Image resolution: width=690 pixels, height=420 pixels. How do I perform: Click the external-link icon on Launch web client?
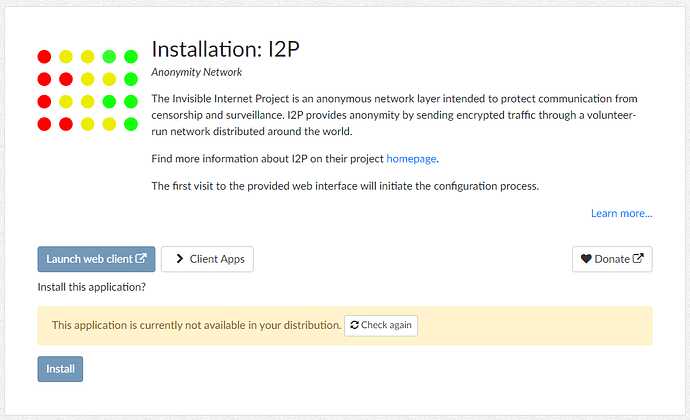pyautogui.click(x=141, y=258)
